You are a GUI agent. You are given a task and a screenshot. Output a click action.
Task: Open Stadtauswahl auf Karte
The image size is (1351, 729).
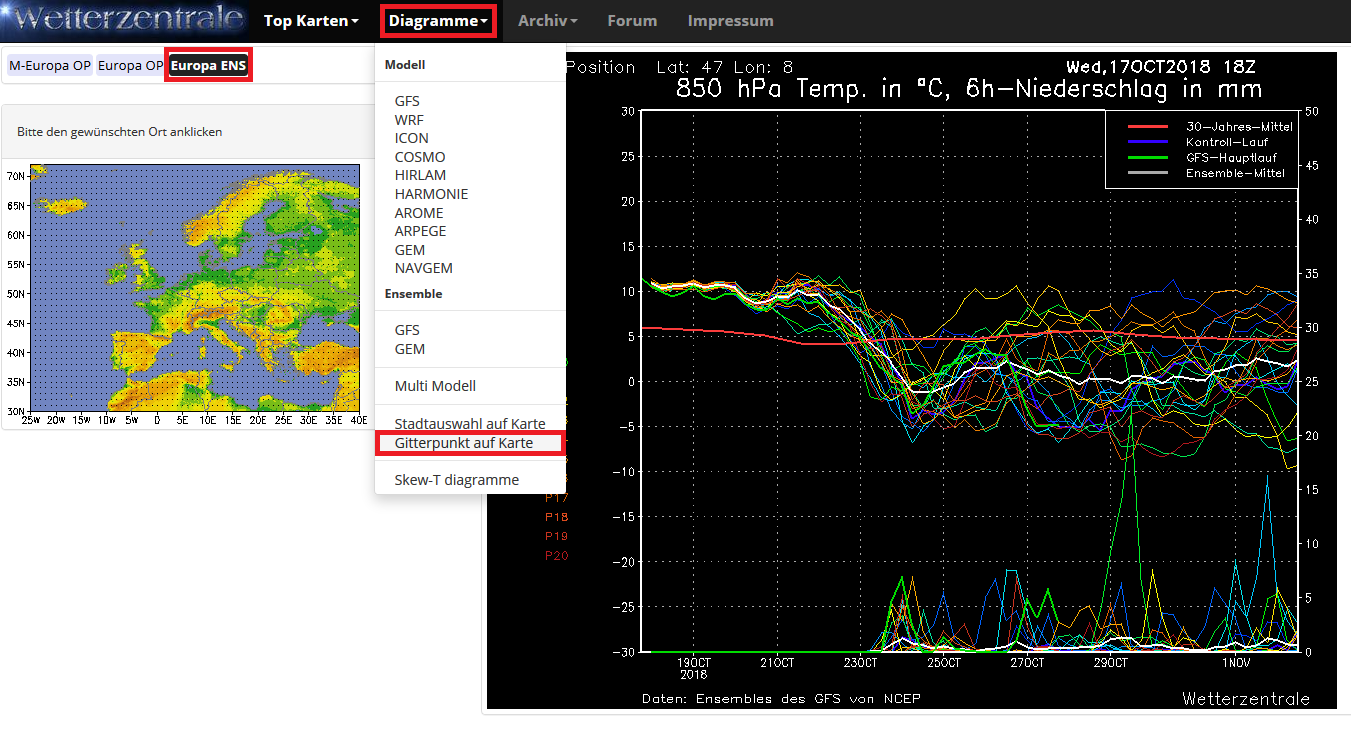tap(470, 424)
